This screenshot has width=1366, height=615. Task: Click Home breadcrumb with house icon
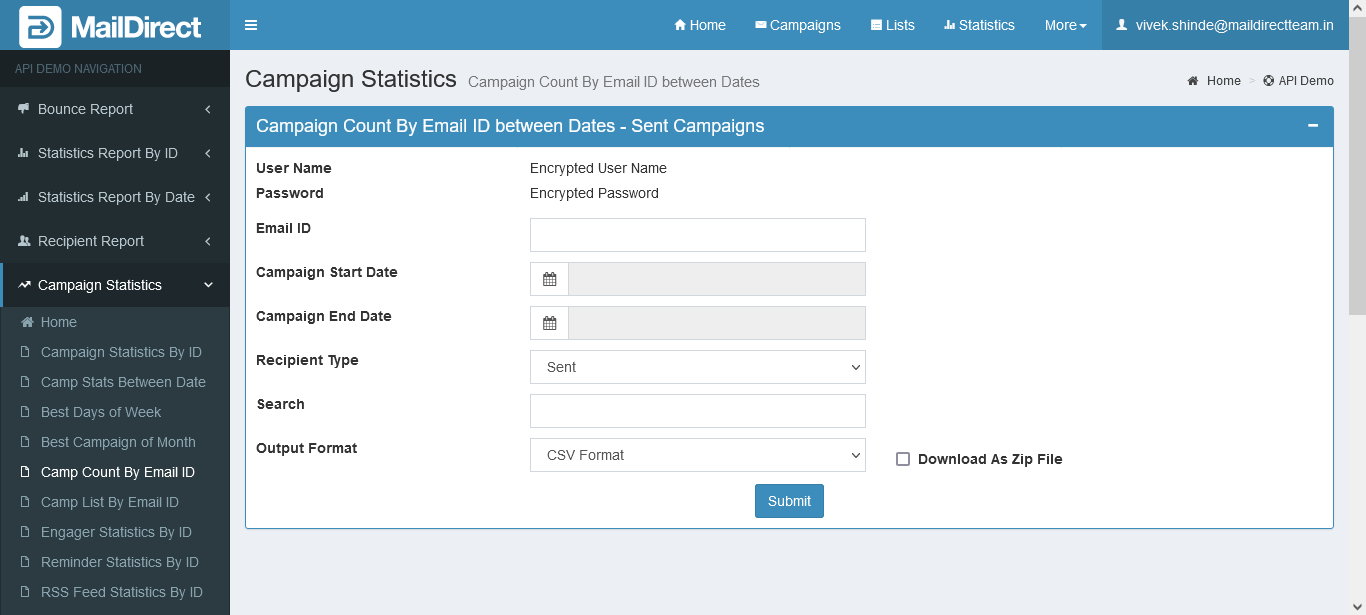[1214, 81]
